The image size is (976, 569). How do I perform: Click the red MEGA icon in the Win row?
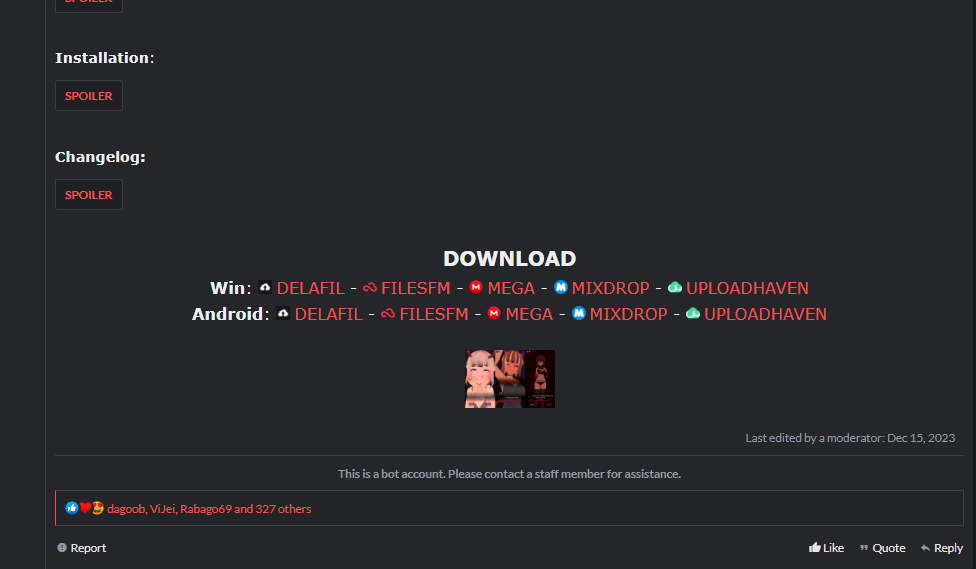tap(476, 287)
